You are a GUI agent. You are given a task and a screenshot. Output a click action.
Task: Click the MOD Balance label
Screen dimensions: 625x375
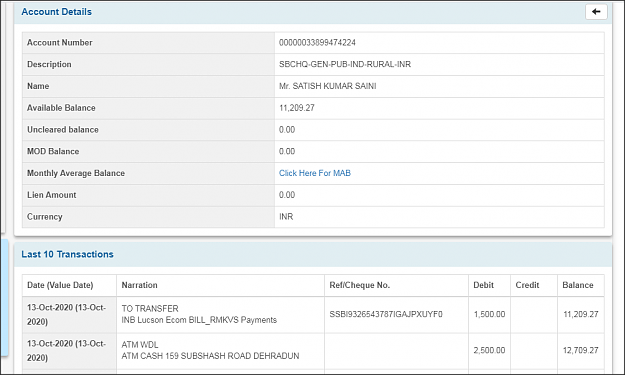tap(53, 151)
